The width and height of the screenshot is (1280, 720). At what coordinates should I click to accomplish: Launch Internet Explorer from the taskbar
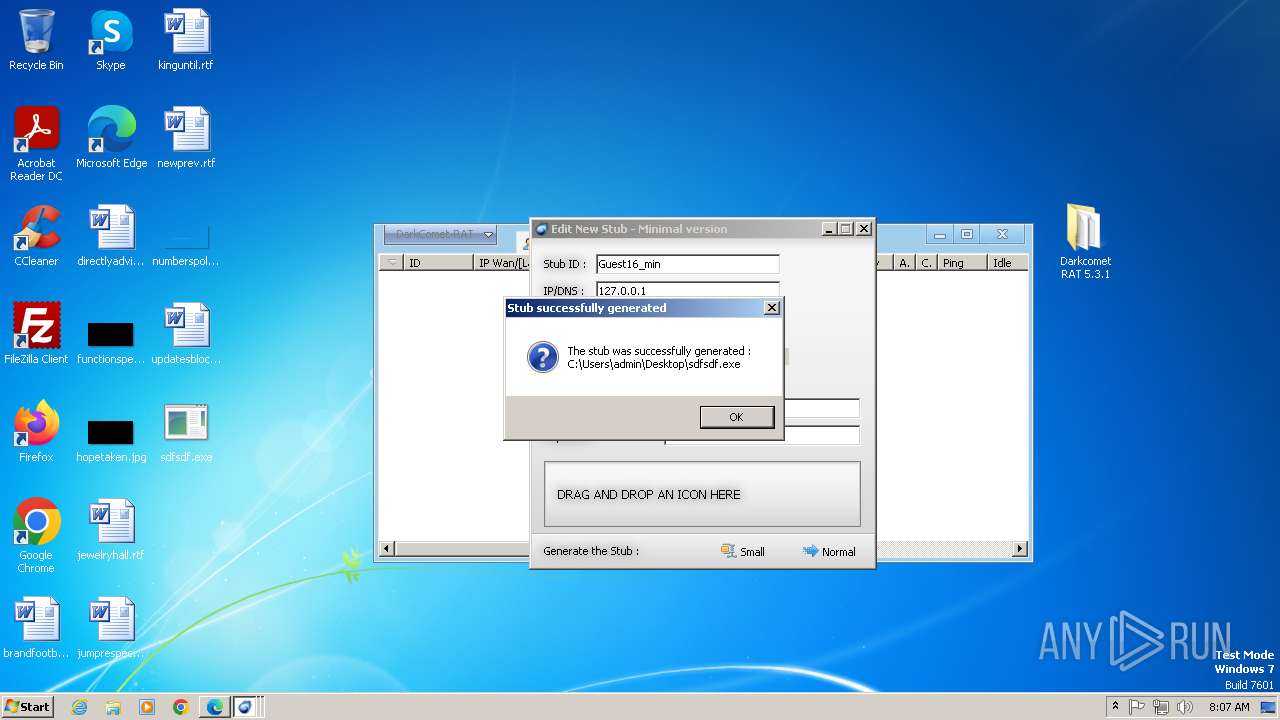79,707
